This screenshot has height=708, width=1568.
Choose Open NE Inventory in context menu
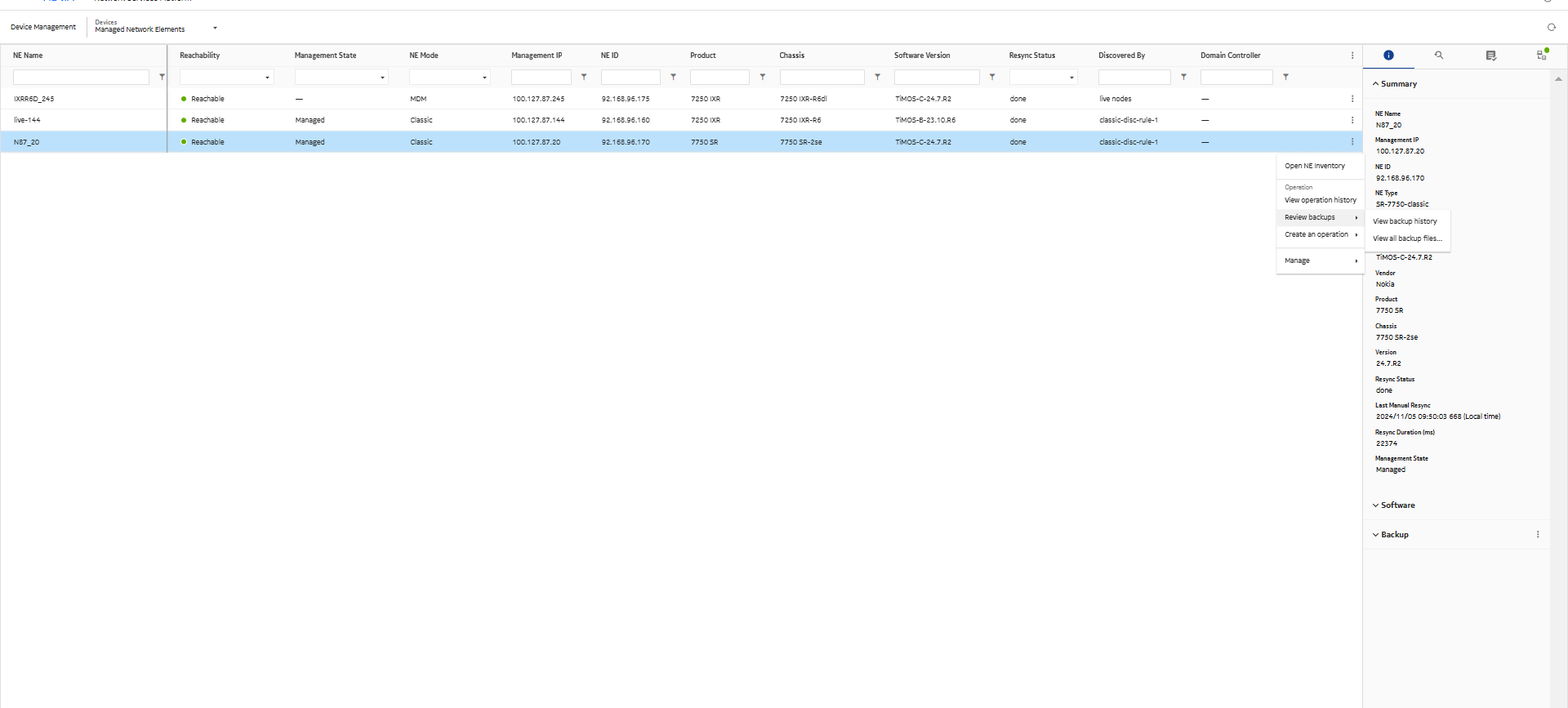(x=1314, y=166)
